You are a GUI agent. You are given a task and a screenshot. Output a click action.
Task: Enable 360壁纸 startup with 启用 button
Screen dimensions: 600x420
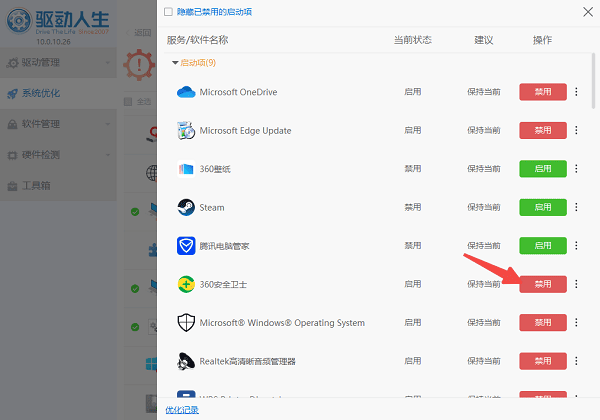click(543, 169)
